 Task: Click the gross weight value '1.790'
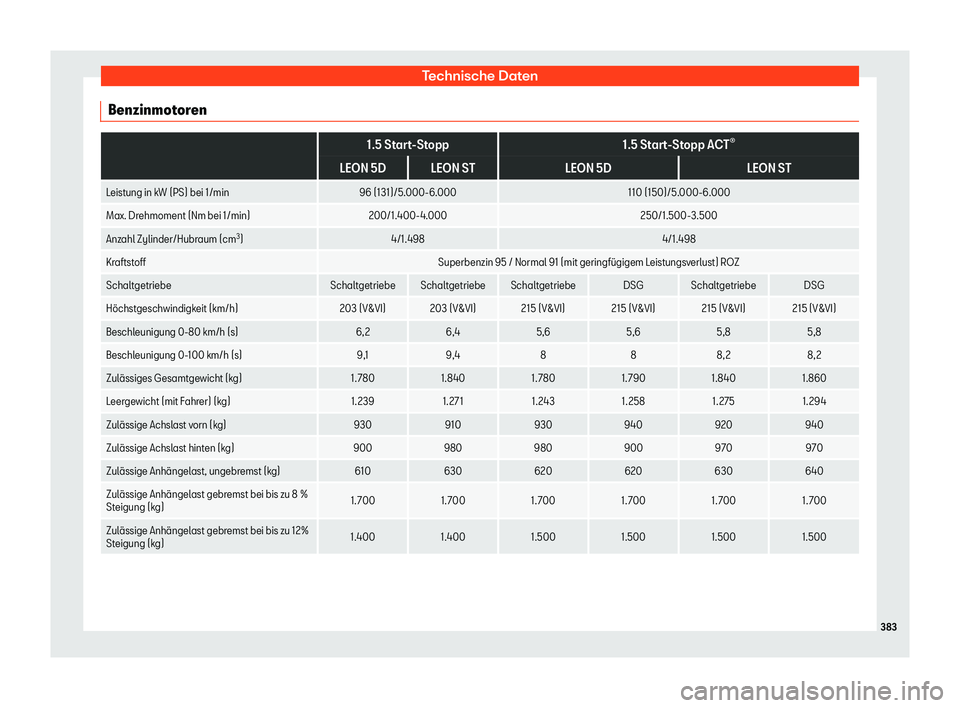[x=633, y=378]
